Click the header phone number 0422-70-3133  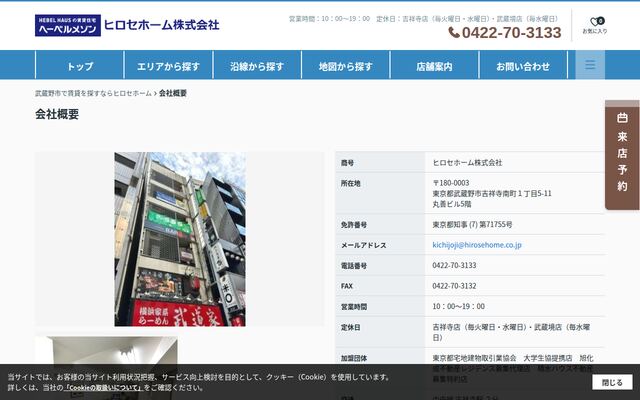511,32
